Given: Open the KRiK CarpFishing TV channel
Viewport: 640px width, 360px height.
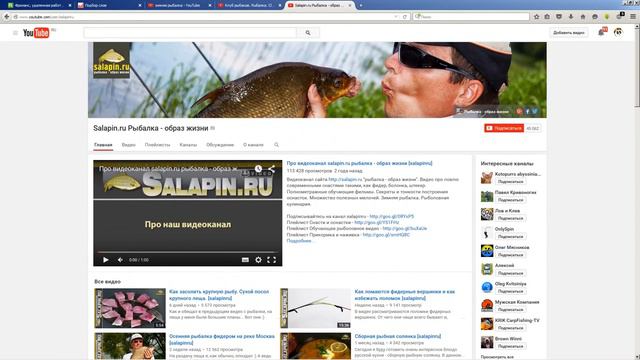Looking at the screenshot, I should click(x=517, y=320).
